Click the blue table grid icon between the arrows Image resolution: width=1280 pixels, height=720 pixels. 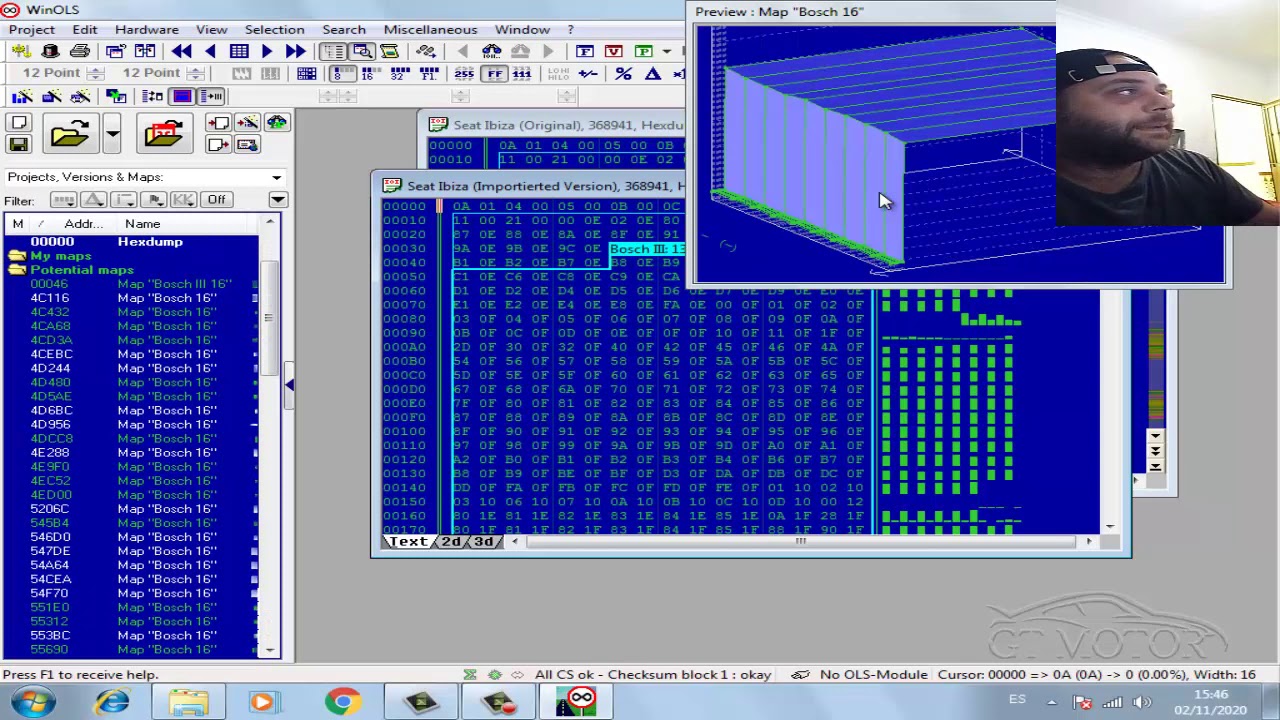click(x=239, y=51)
